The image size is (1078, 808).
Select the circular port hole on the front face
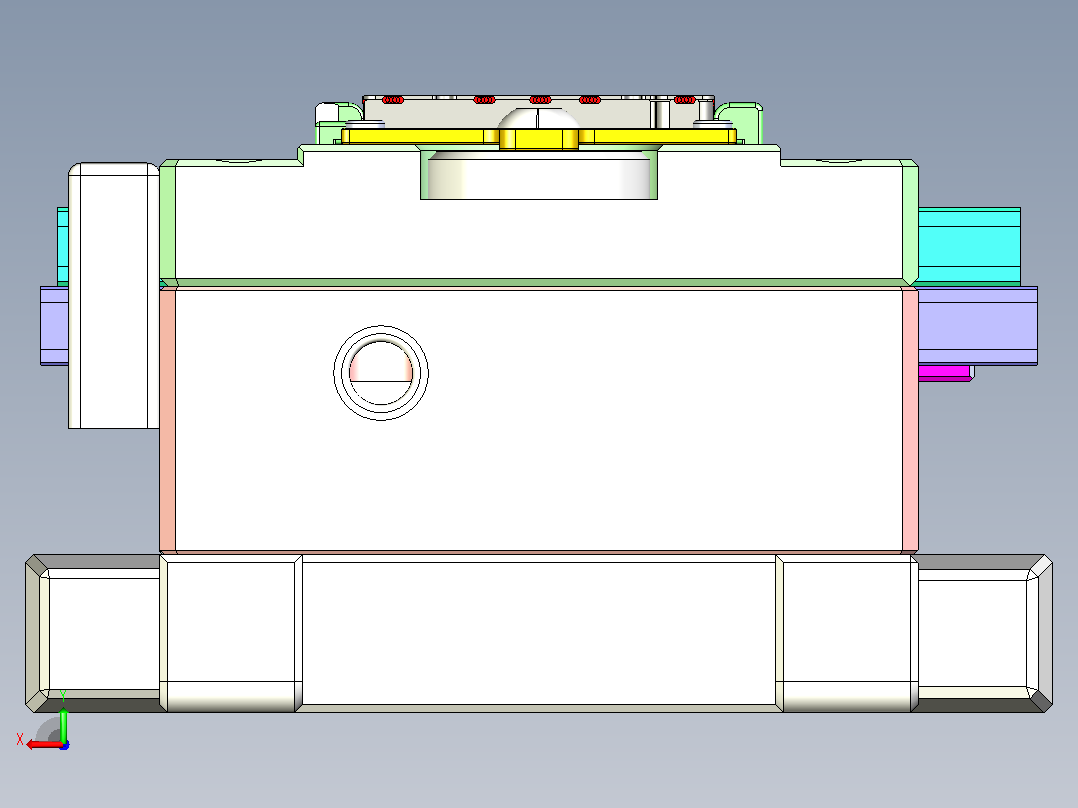(381, 373)
